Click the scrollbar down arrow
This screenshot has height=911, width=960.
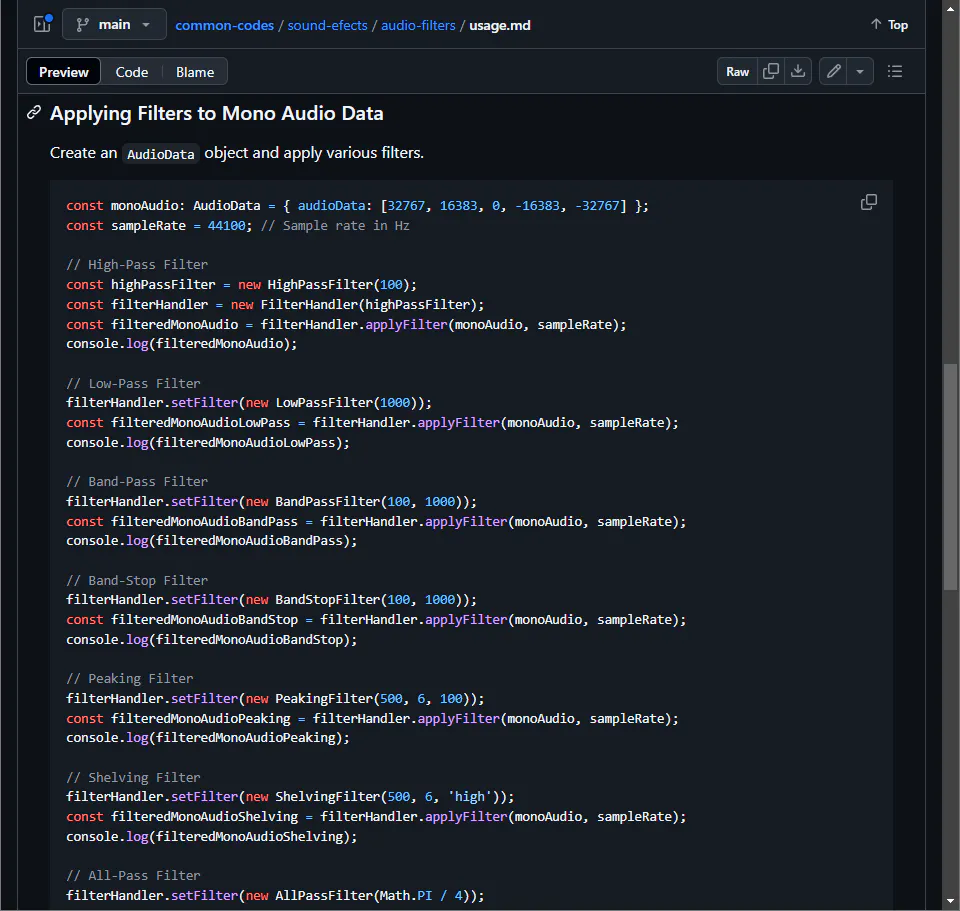950,902
